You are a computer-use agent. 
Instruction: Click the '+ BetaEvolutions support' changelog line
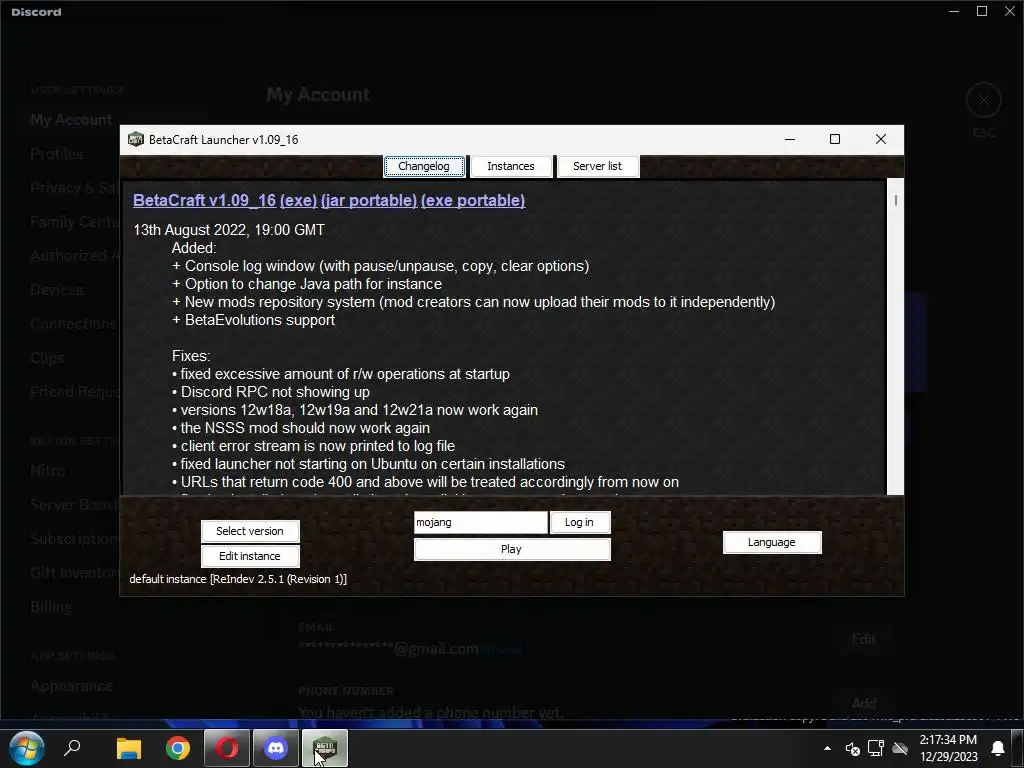click(x=253, y=320)
